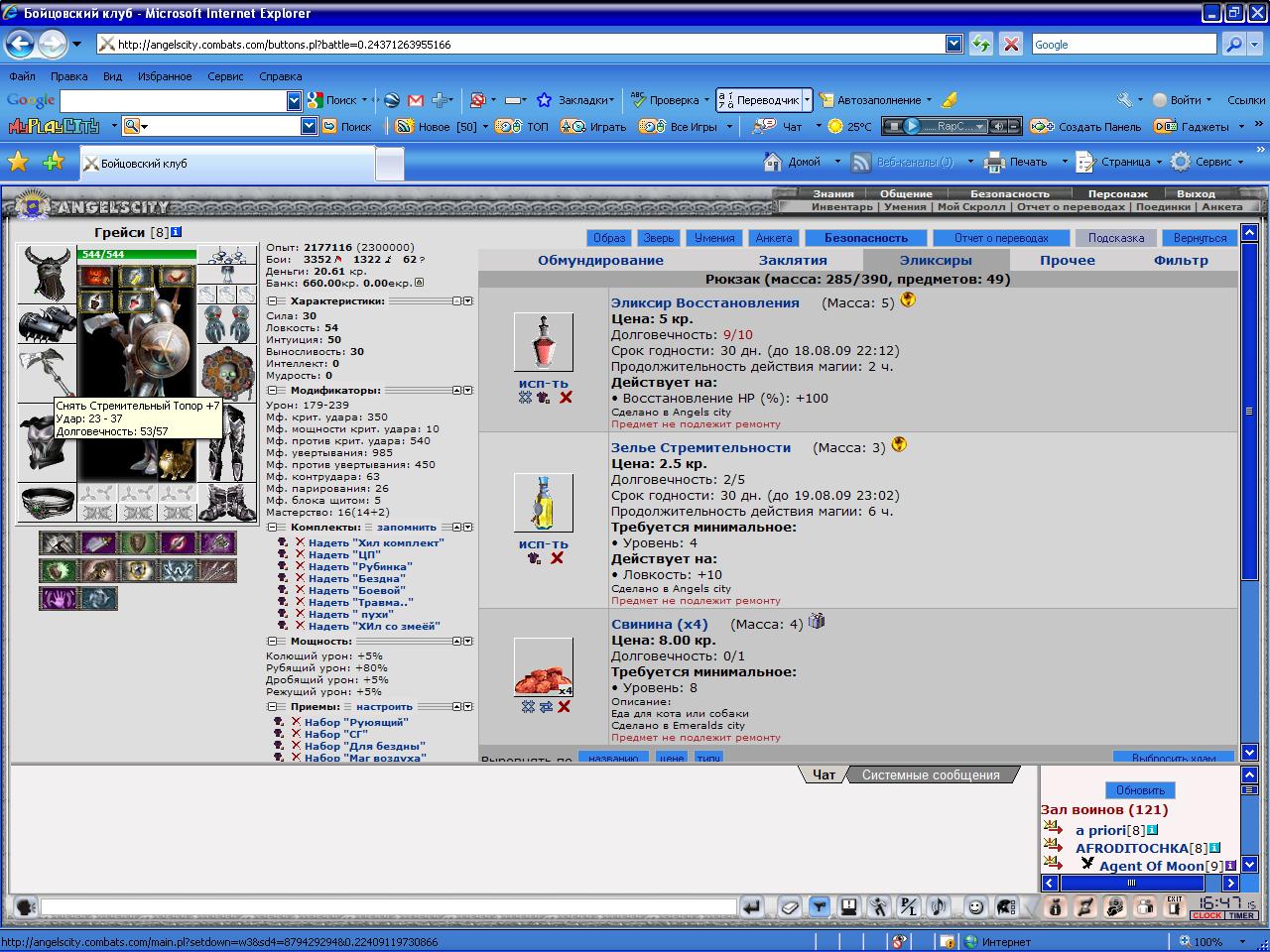Remove the gloves equipment slot
The image size is (1270, 952).
click(227, 324)
